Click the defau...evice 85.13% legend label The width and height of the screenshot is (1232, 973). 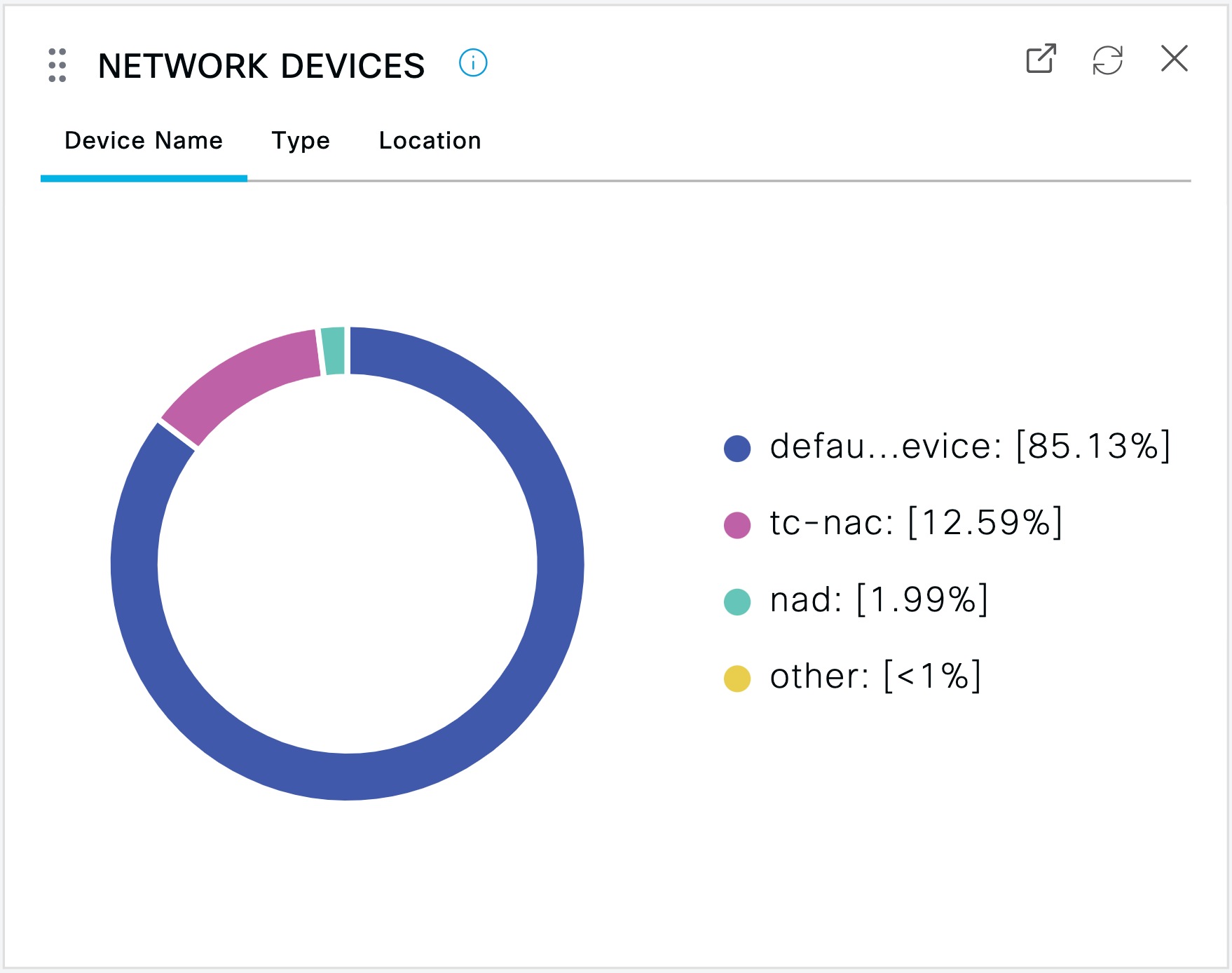pyautogui.click(x=970, y=447)
